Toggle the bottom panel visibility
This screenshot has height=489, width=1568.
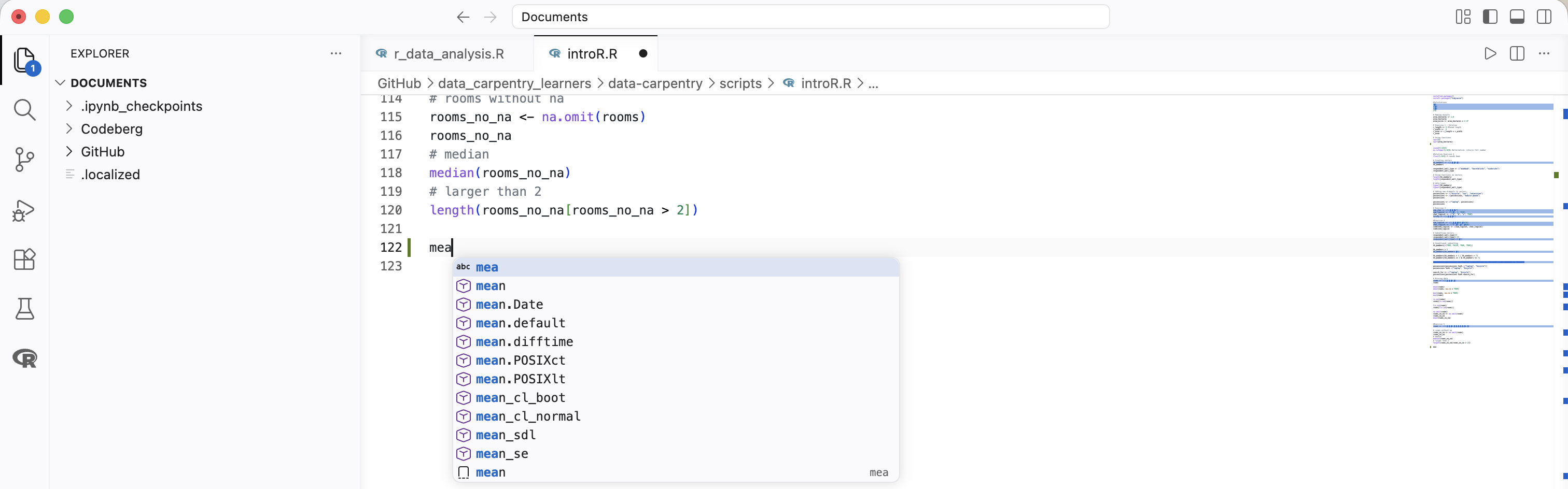[1517, 17]
